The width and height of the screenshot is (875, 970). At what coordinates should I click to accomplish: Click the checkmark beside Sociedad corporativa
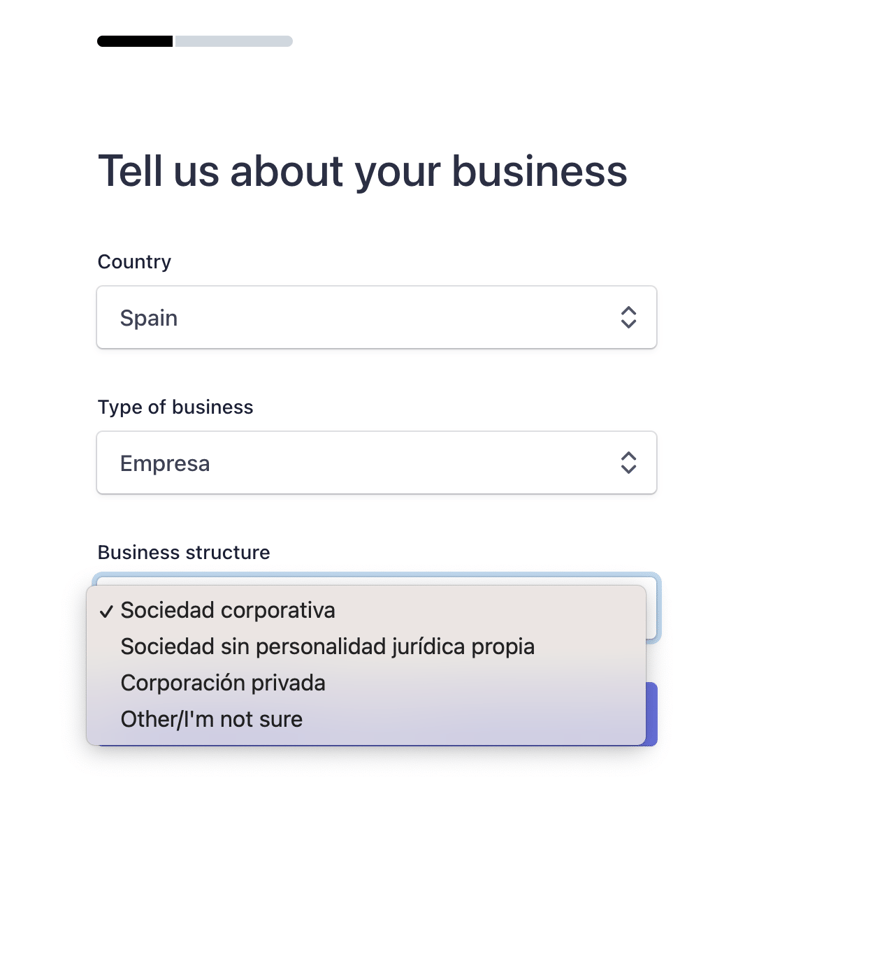point(106,611)
